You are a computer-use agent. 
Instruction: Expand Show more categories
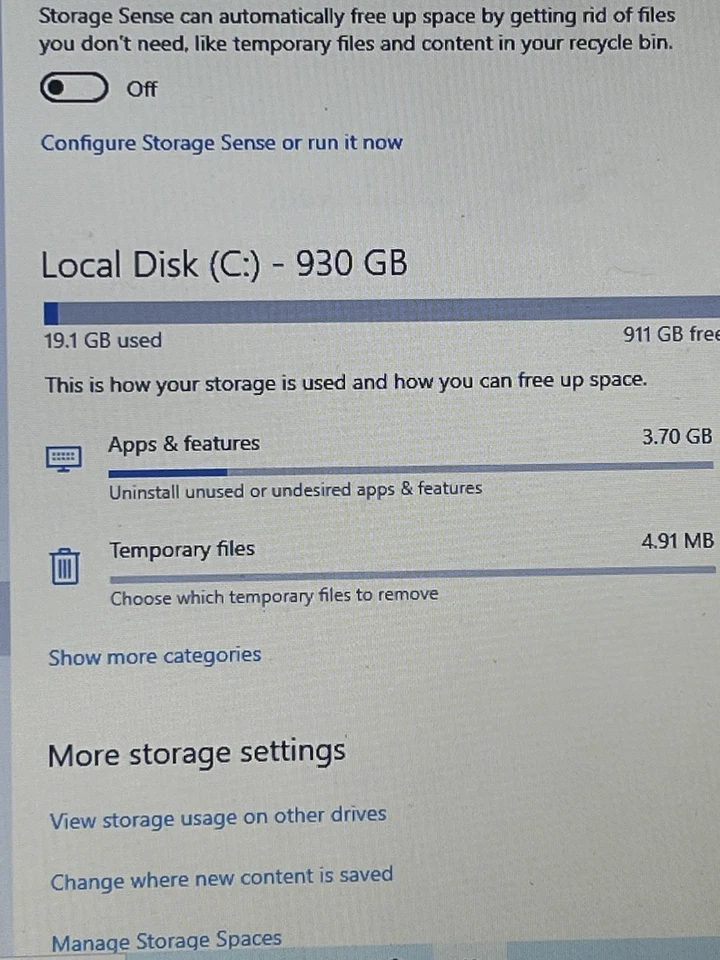pos(154,656)
